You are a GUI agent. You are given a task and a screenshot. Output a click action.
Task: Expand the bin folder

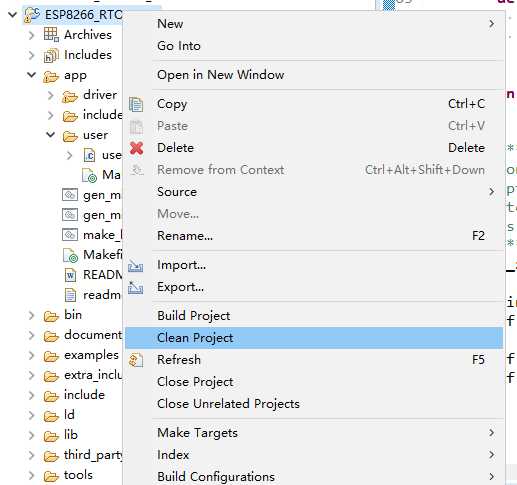pos(31,315)
